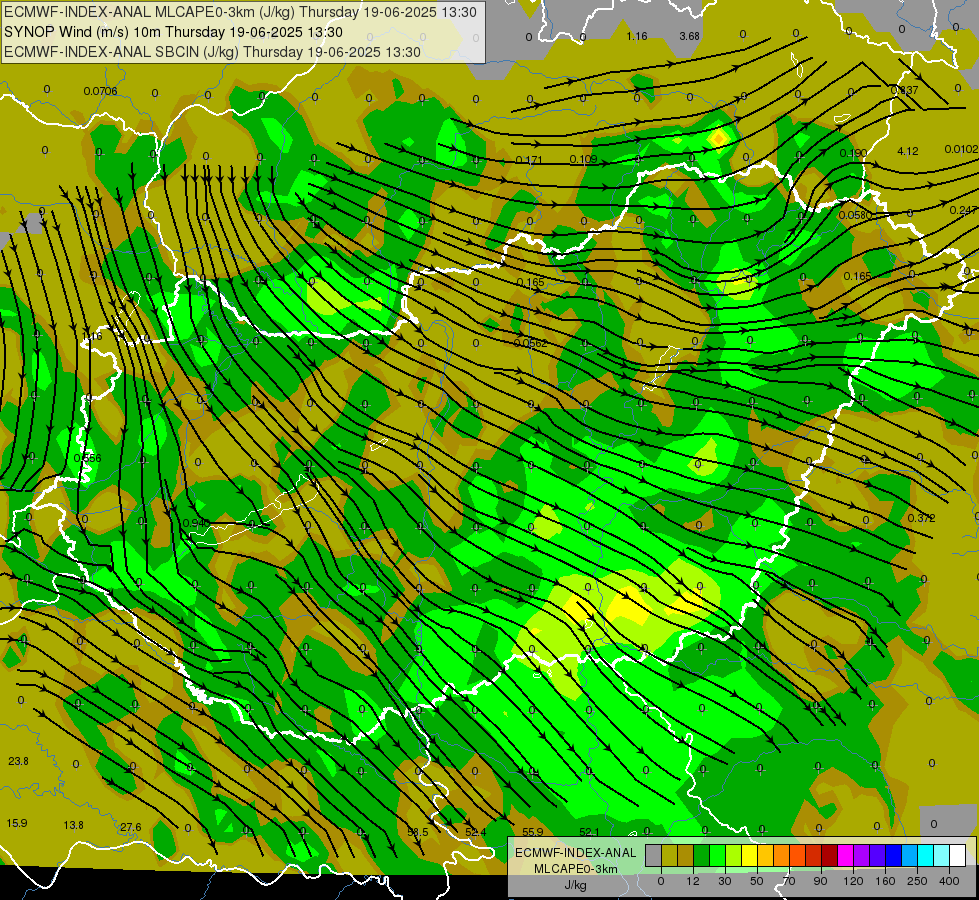The width and height of the screenshot is (979, 900).
Task: Click the legend label 70
Action: tap(789, 881)
